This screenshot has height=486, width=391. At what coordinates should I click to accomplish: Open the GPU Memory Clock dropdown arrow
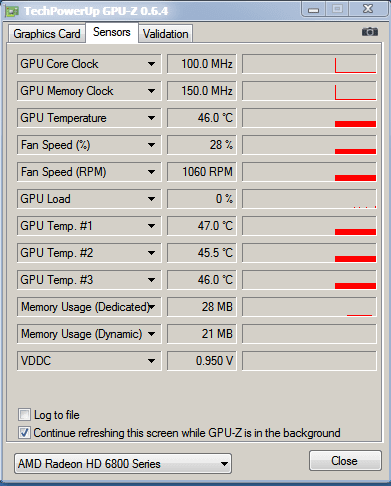pyautogui.click(x=152, y=91)
